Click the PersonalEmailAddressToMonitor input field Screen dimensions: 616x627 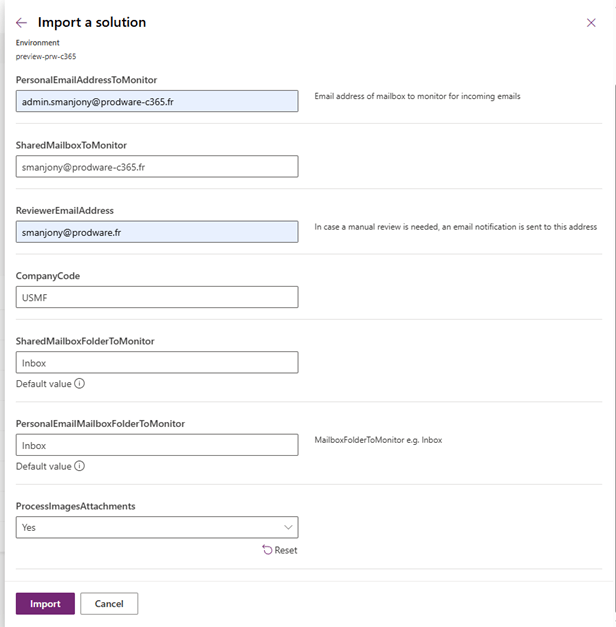coord(157,101)
